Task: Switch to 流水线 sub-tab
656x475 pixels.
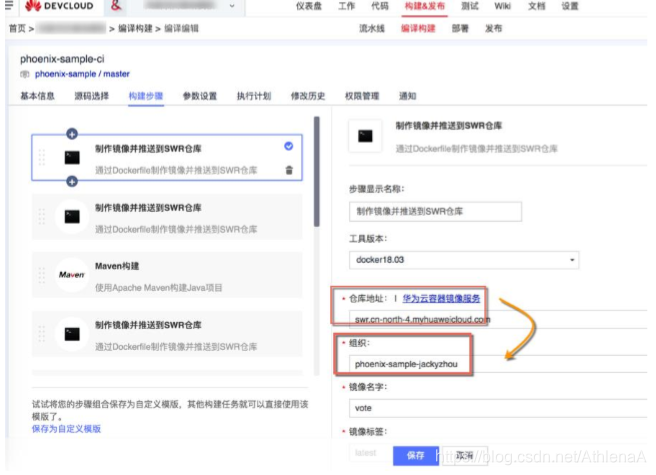Action: coord(372,28)
